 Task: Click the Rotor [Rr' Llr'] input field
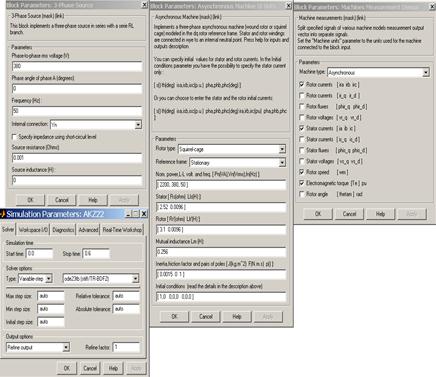pyautogui.click(x=221, y=229)
